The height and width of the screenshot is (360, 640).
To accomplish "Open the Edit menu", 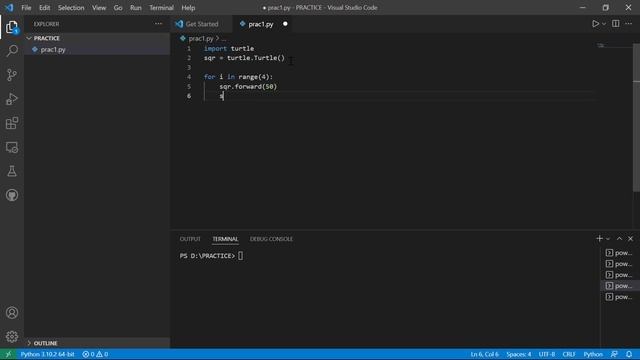I will (44, 7).
